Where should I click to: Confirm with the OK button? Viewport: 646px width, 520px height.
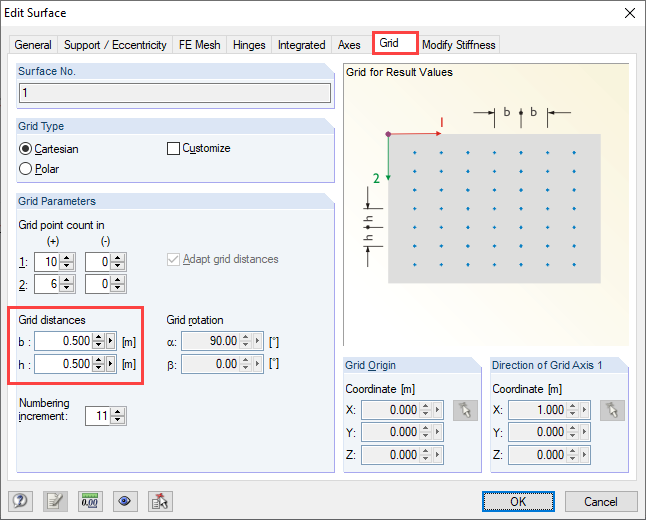(x=517, y=500)
